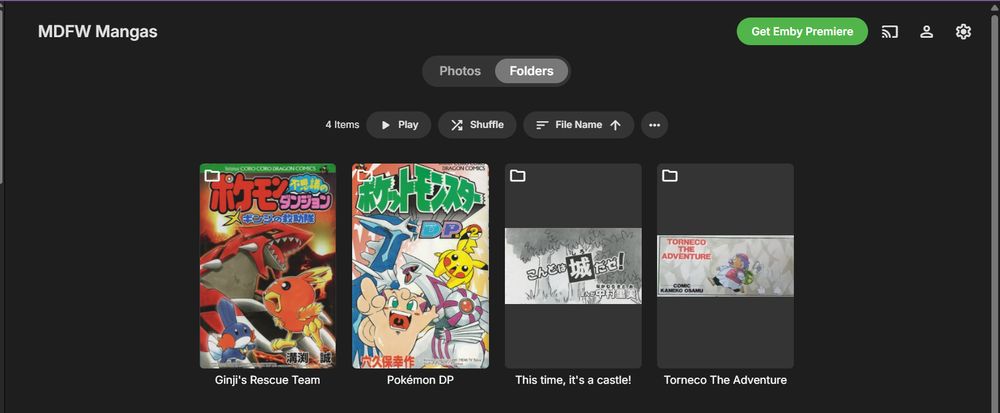Click folder icon on Torneco The Adventure card
Screen dimensions: 1000x413
(x=670, y=175)
